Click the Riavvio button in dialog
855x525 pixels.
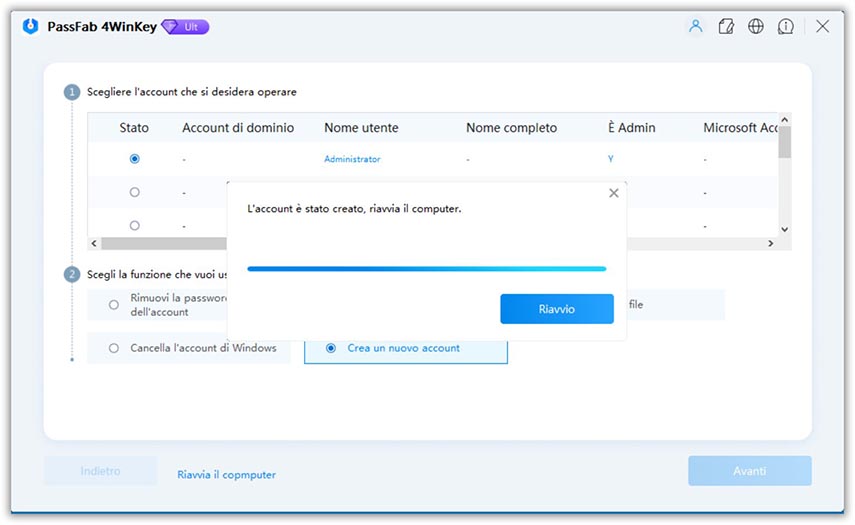(556, 309)
